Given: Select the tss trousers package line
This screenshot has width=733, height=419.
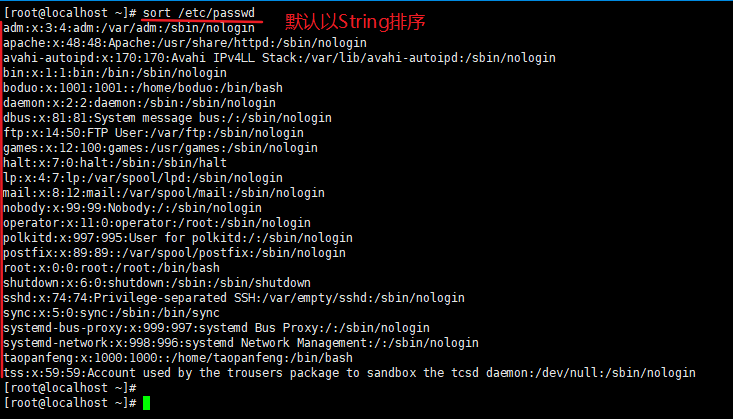Looking at the screenshot, I should tap(349, 373).
